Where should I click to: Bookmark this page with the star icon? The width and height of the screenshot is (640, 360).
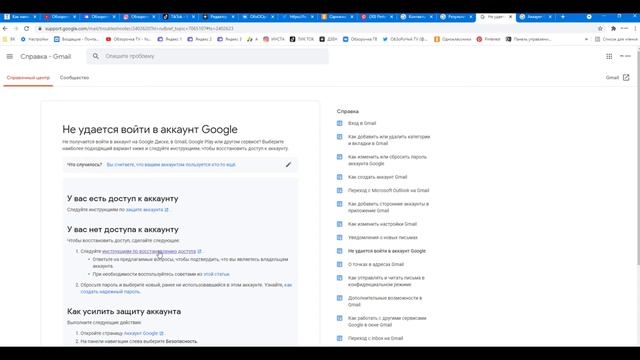tap(600, 29)
